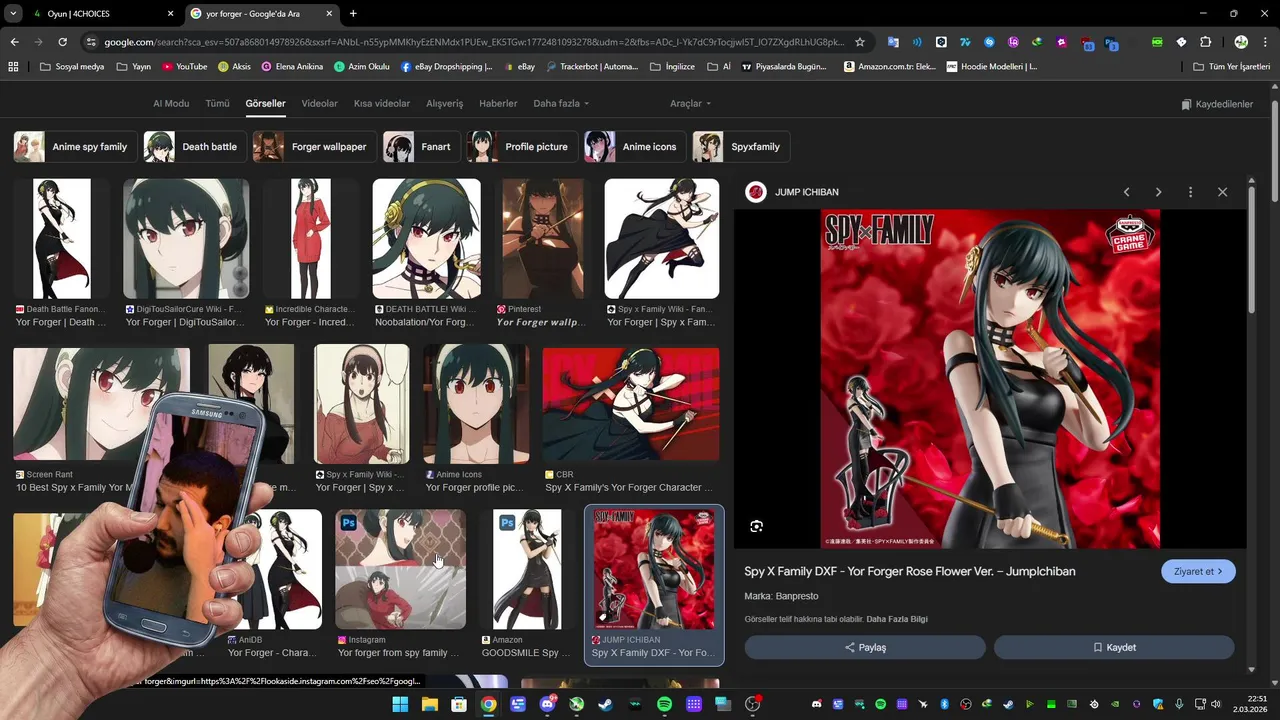Select the Profile picture filter chip
The width and height of the screenshot is (1280, 720).
pos(522,147)
